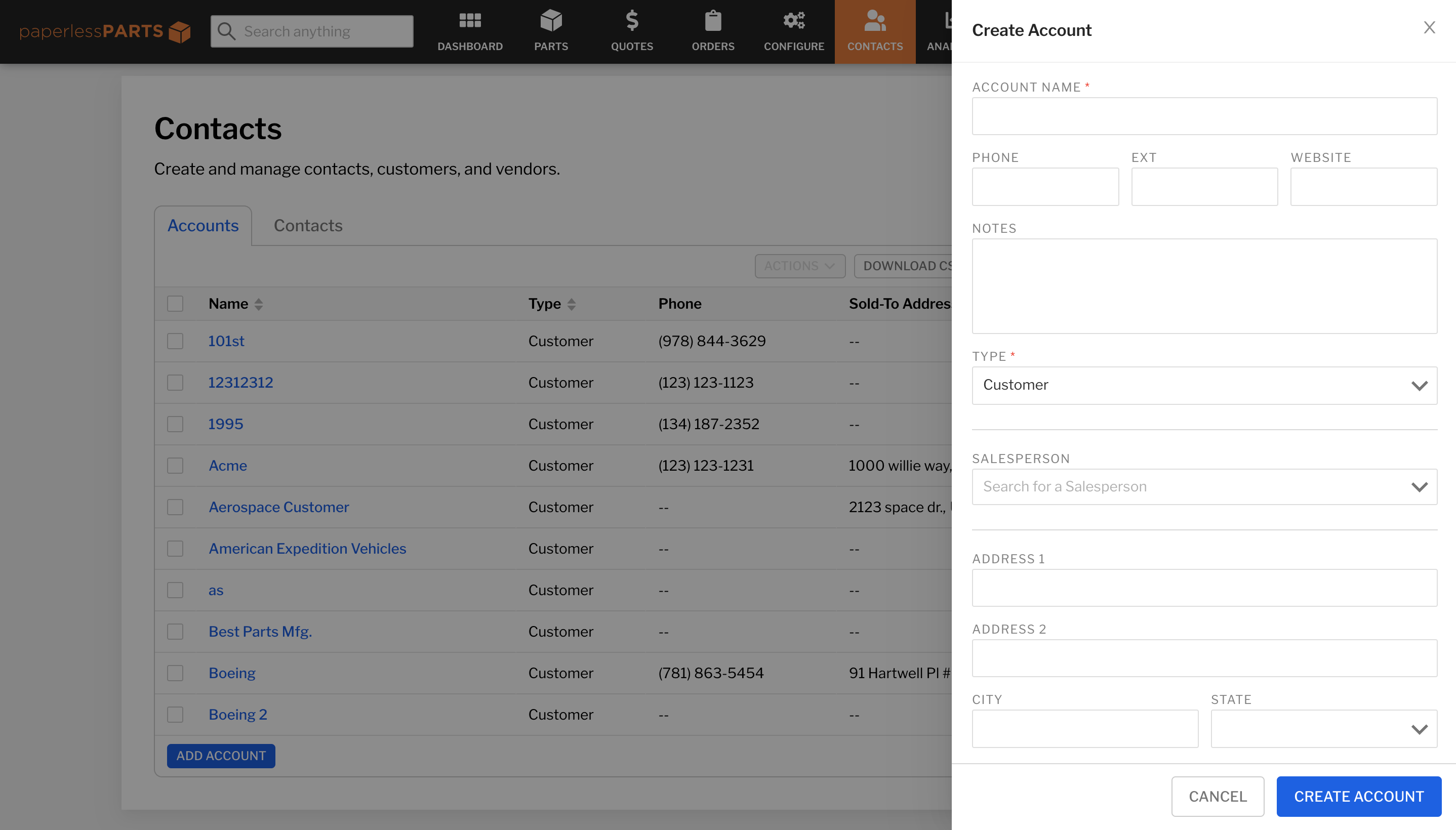
Task: Open the search magnifier in the top bar
Action: (x=226, y=31)
